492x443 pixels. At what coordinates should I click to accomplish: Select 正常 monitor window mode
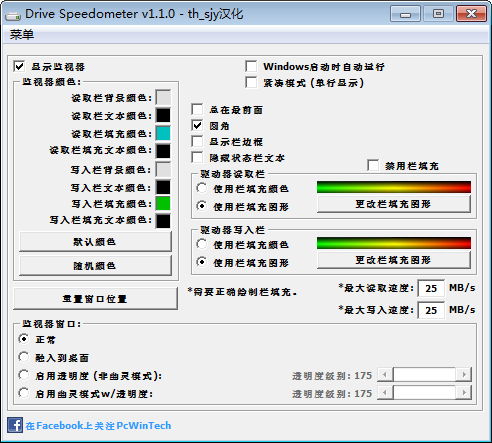click(x=24, y=339)
